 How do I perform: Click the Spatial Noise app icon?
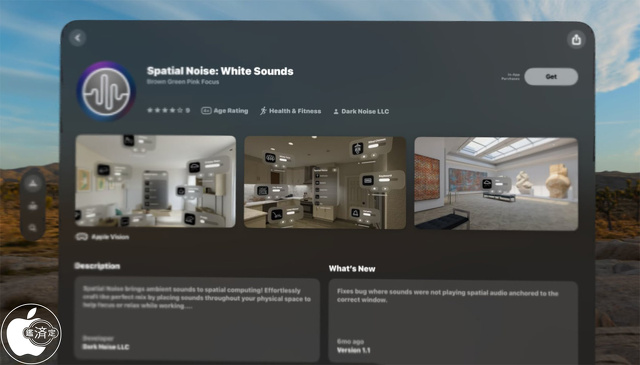[x=106, y=91]
